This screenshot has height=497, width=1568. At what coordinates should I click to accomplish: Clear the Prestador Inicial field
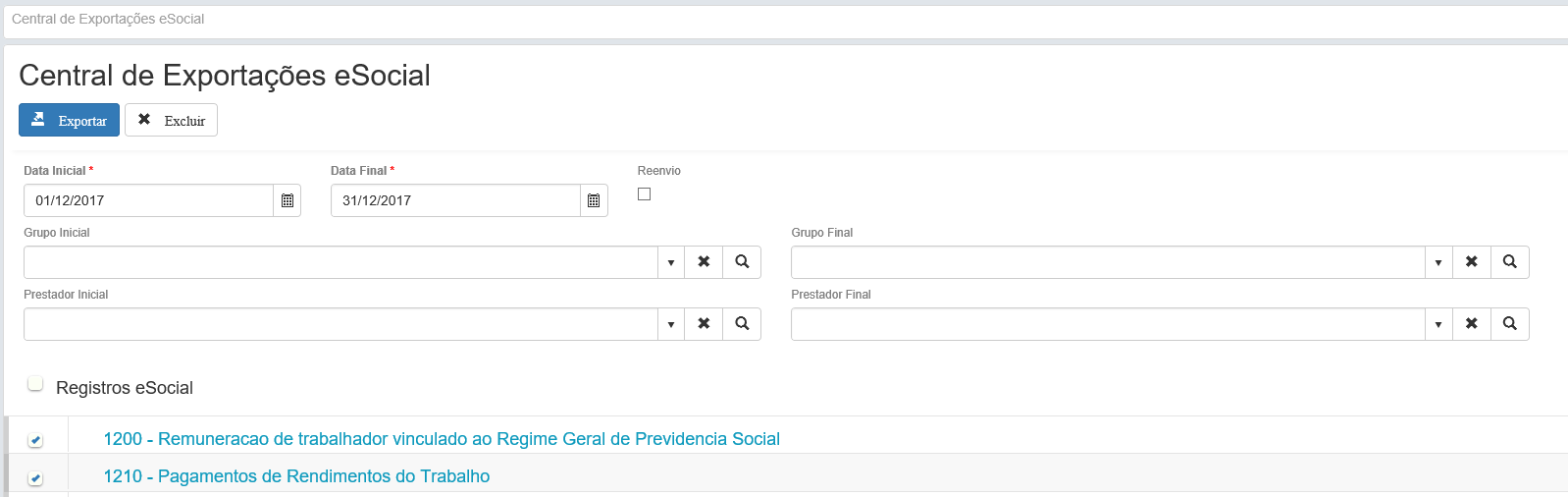click(x=704, y=324)
